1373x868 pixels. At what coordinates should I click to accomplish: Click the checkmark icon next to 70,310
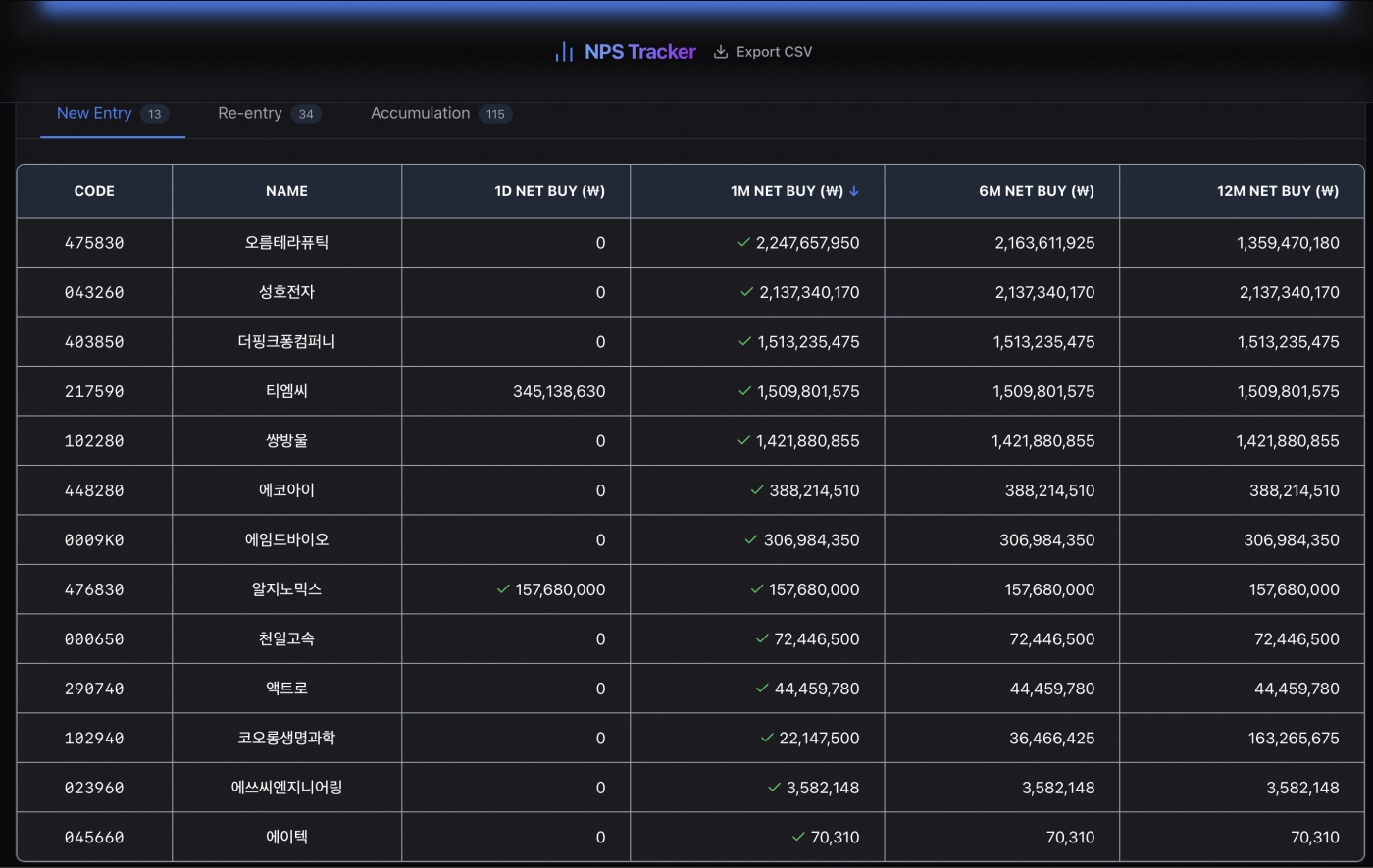pyautogui.click(x=798, y=837)
